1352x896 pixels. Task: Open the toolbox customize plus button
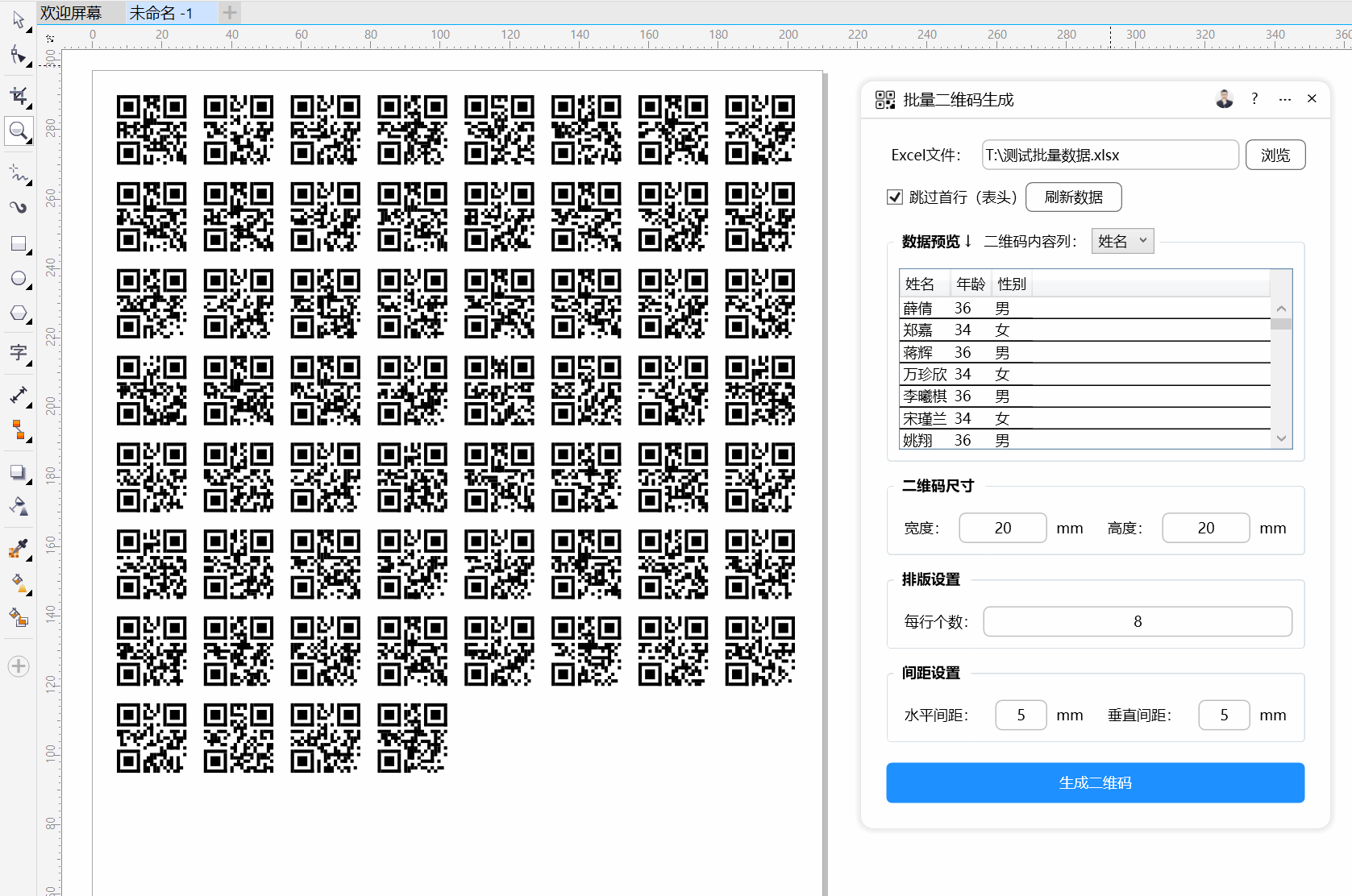coord(19,666)
